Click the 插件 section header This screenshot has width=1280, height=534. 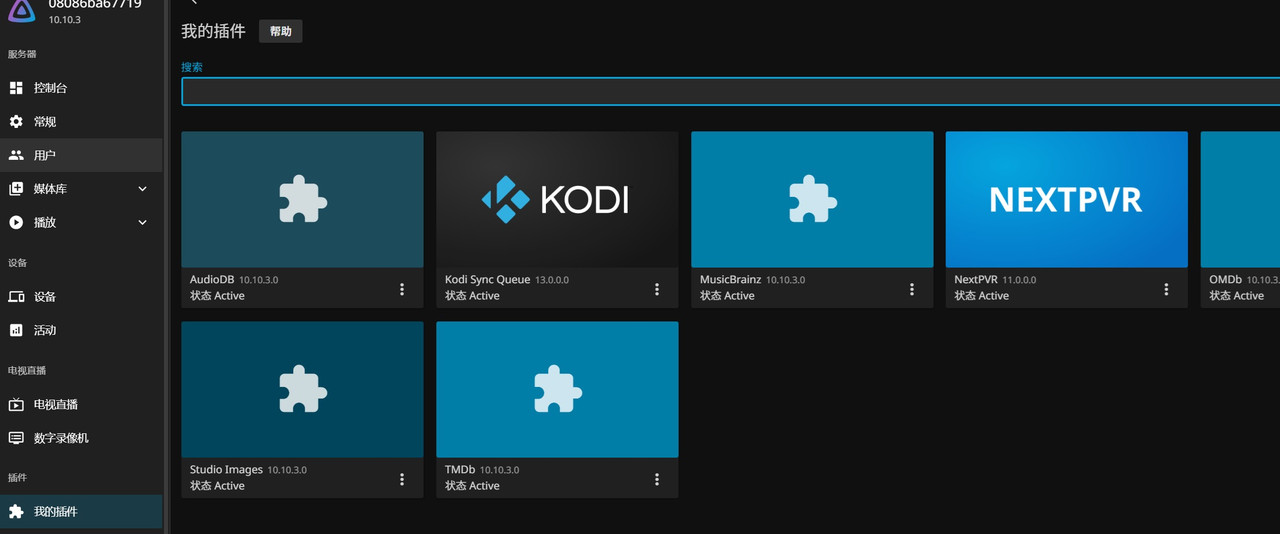(x=17, y=478)
